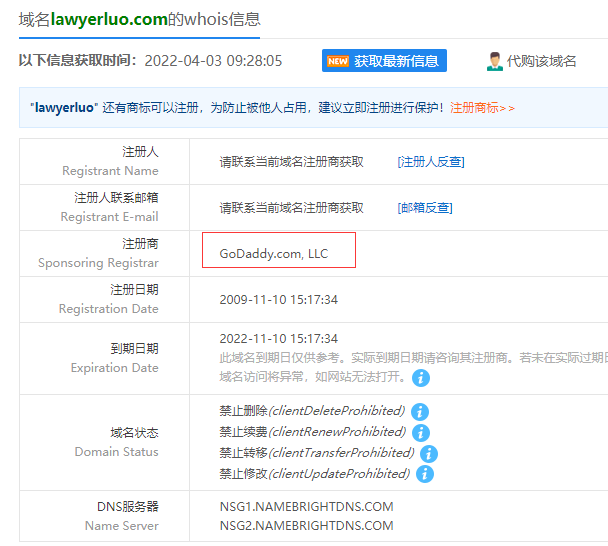
Task: Click the bold "lawyerluo" in the trademark notice
Action: tap(63, 107)
